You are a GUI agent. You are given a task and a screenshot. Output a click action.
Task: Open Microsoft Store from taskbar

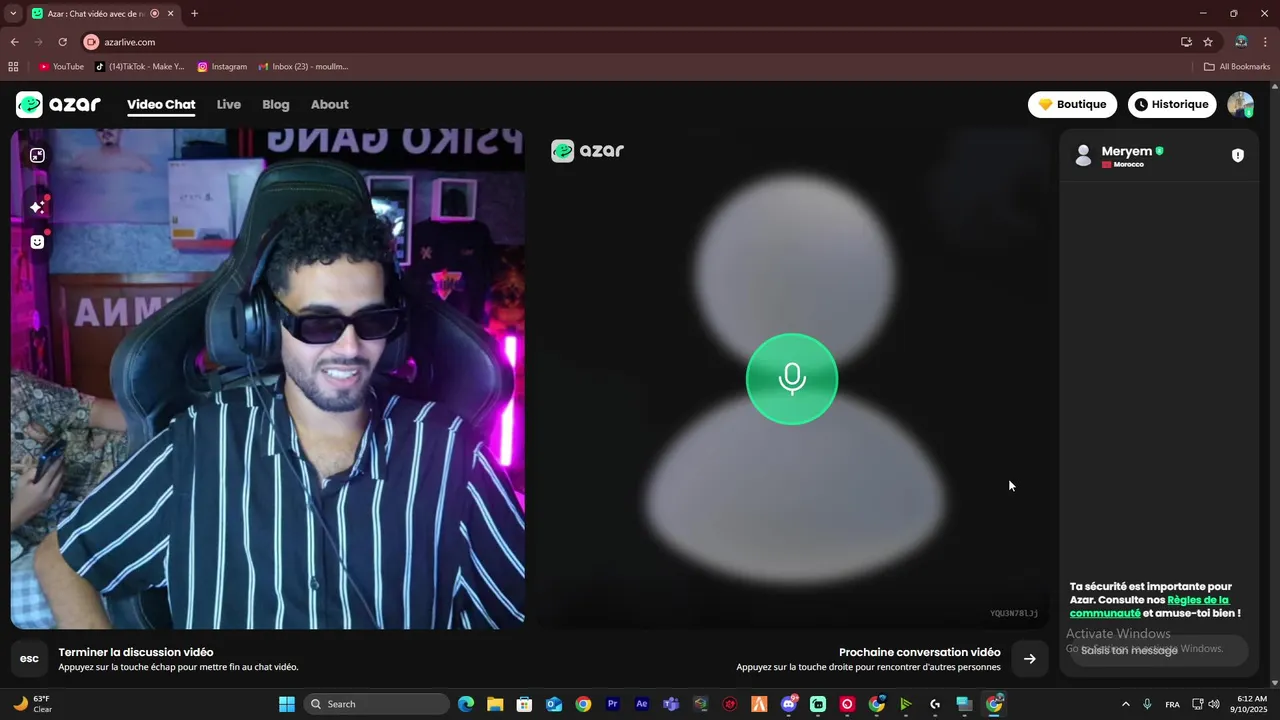(524, 704)
